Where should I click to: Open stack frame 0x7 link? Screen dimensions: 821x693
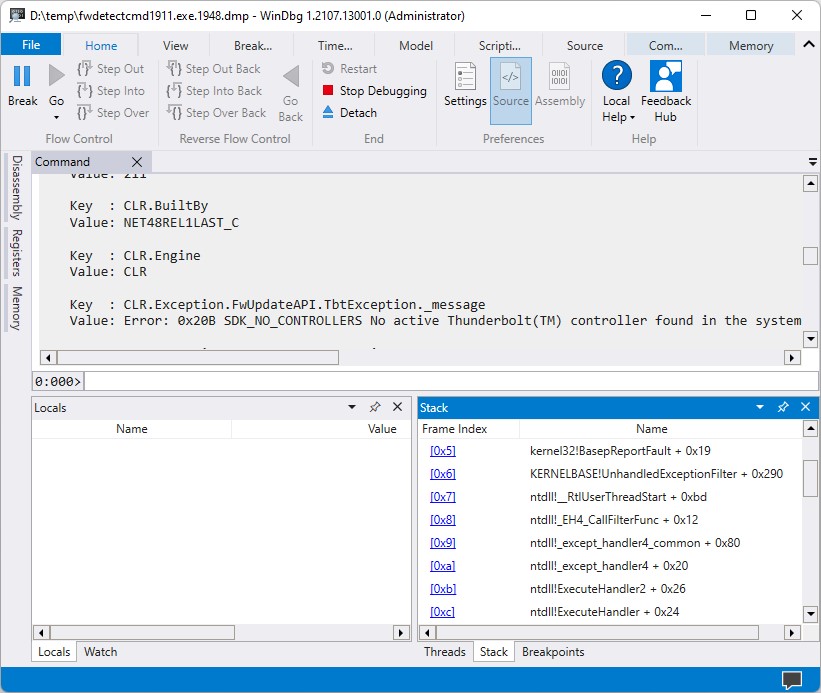442,497
